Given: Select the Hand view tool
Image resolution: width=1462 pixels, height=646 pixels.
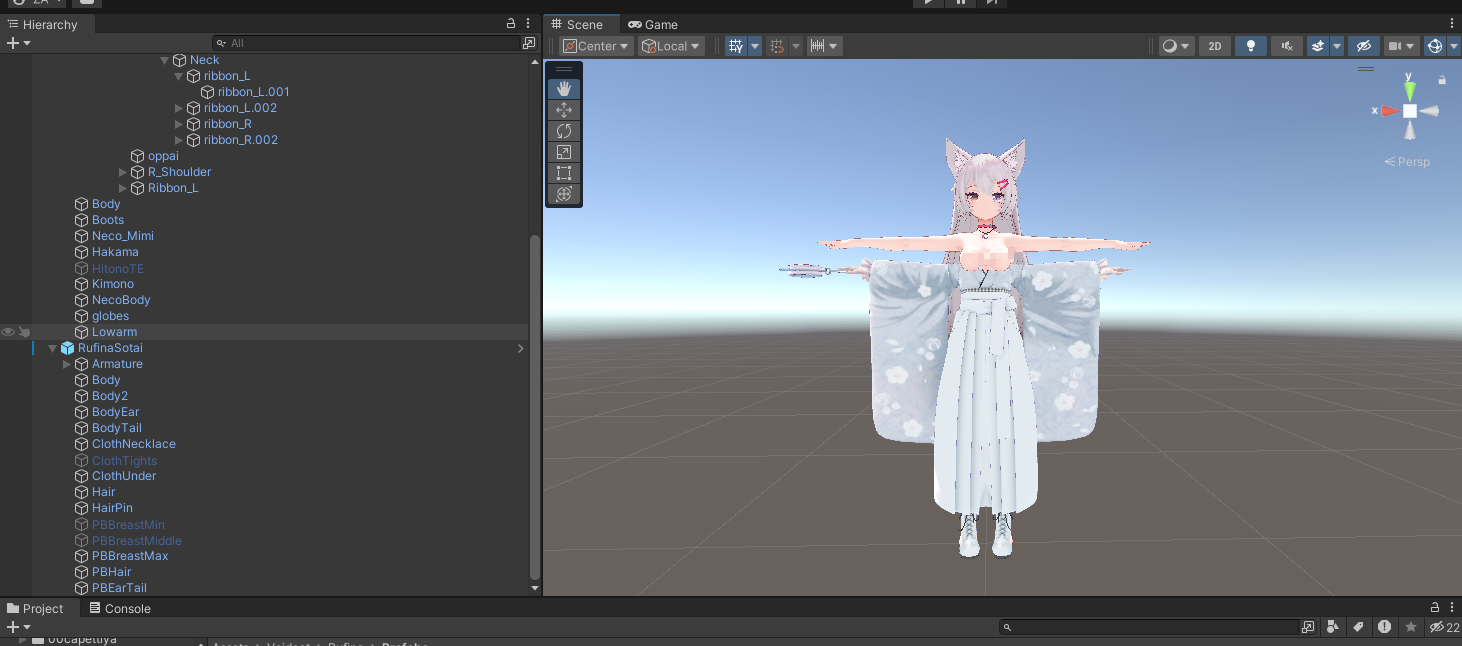Looking at the screenshot, I should pos(564,89).
